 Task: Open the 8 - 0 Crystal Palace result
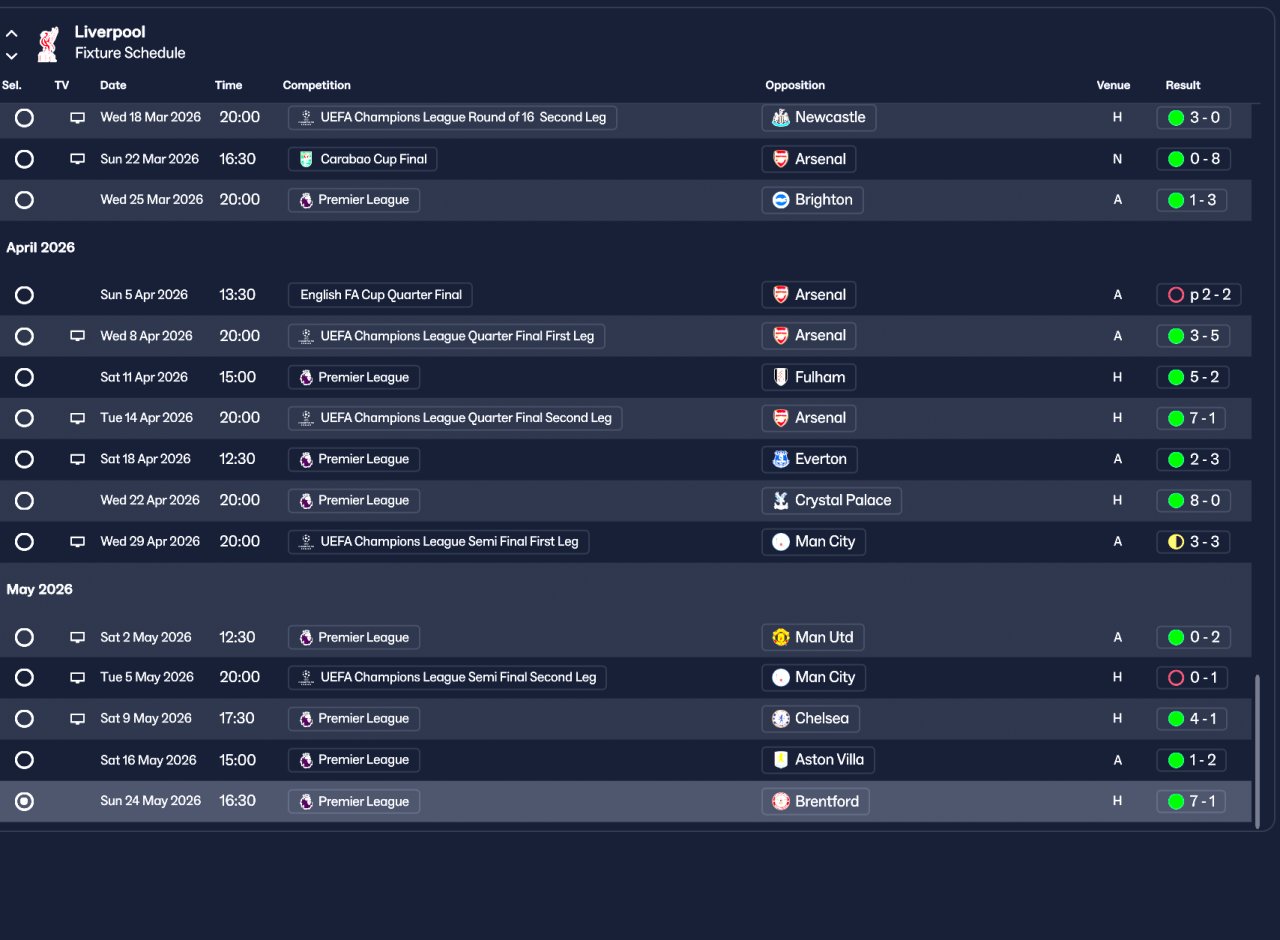1193,500
